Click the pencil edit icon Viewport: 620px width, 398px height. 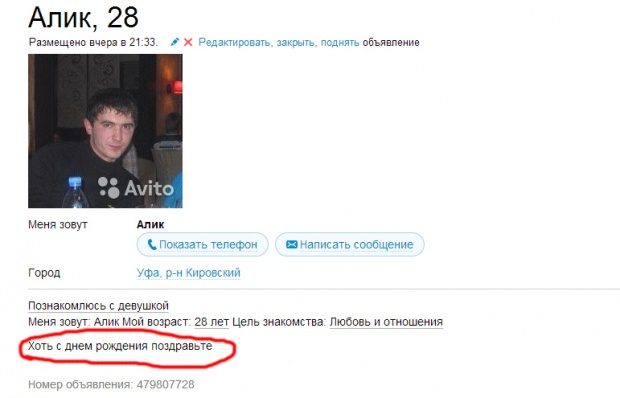click(175, 41)
